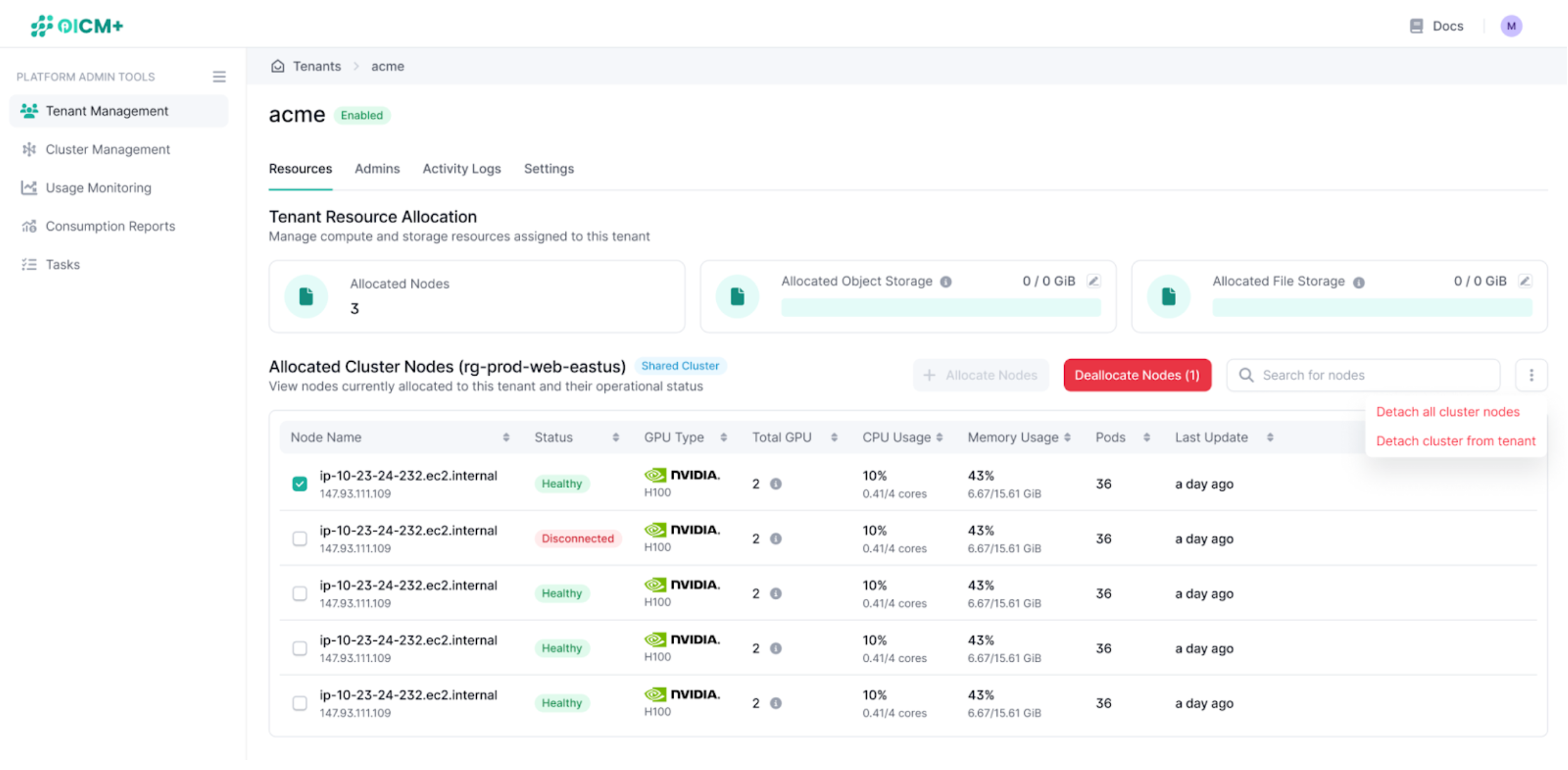
Task: Open the Docs page
Action: coord(1436,26)
